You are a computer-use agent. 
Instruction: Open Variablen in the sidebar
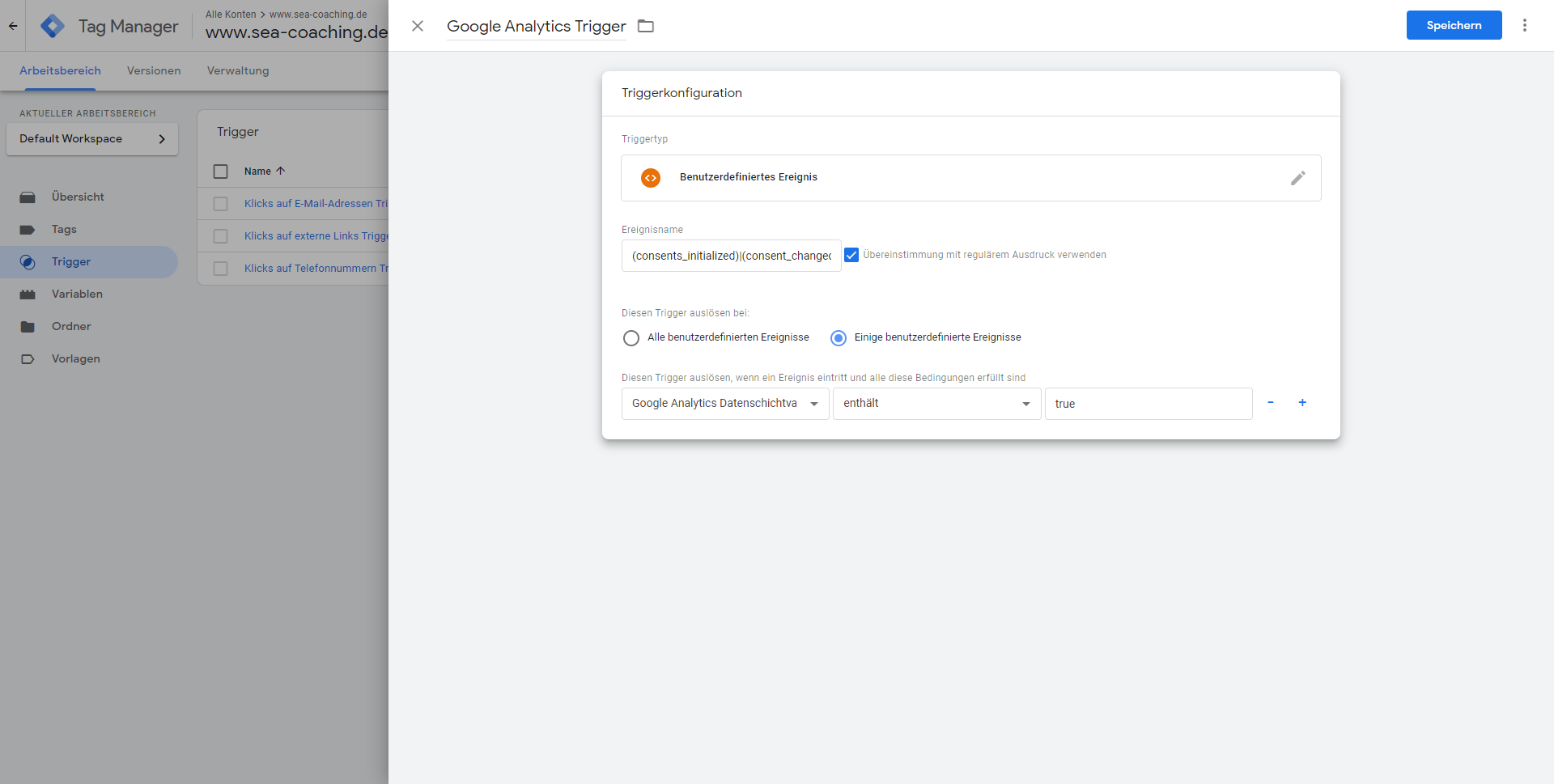77,295
